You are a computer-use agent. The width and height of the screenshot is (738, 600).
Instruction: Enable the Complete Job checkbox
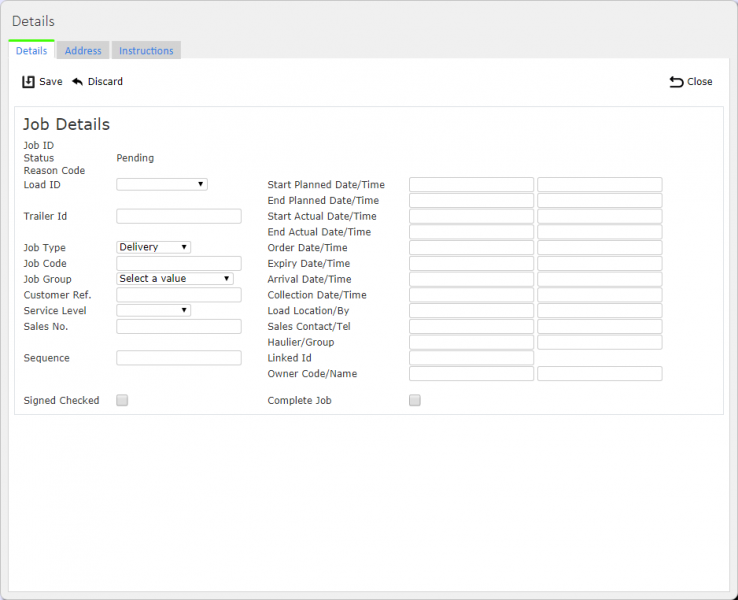click(x=415, y=400)
